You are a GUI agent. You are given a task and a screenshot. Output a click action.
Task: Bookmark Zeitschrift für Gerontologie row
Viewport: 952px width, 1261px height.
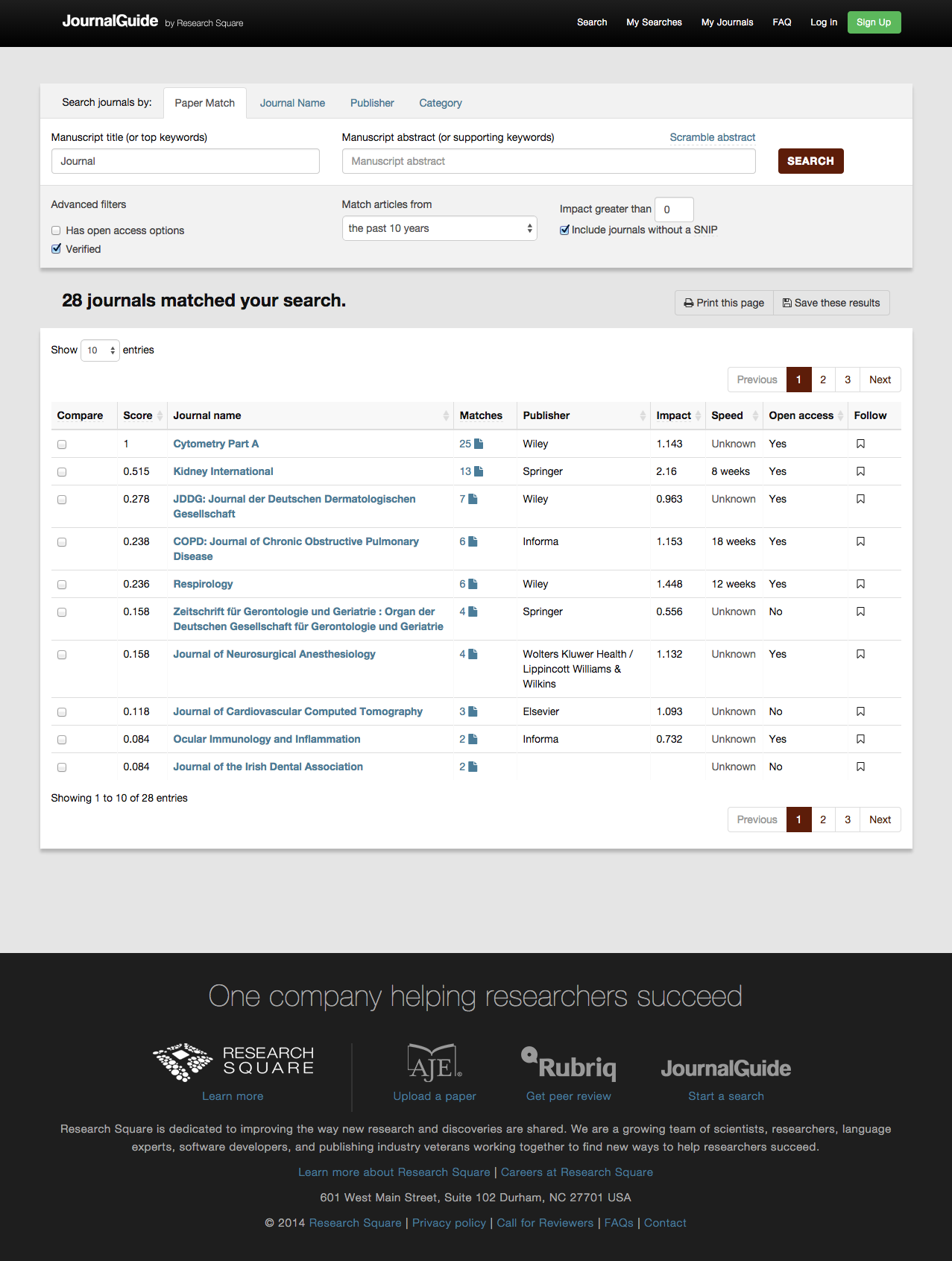tap(860, 611)
